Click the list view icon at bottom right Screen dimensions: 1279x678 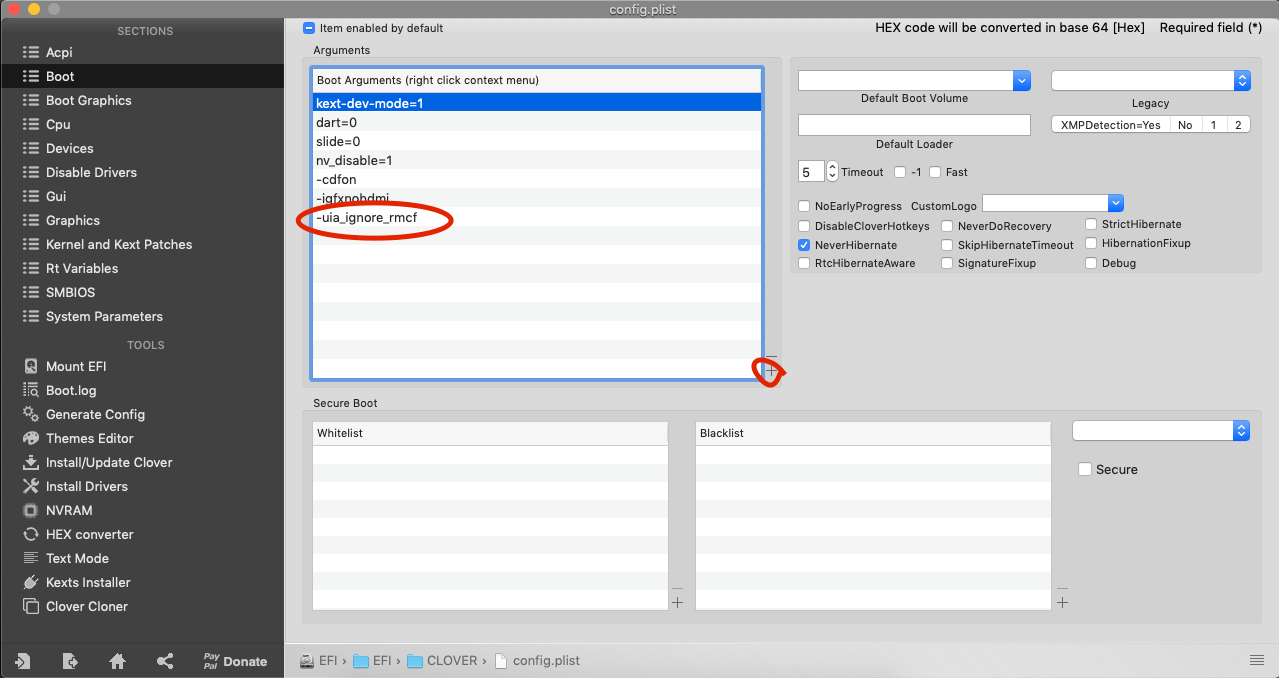[x=1257, y=660]
